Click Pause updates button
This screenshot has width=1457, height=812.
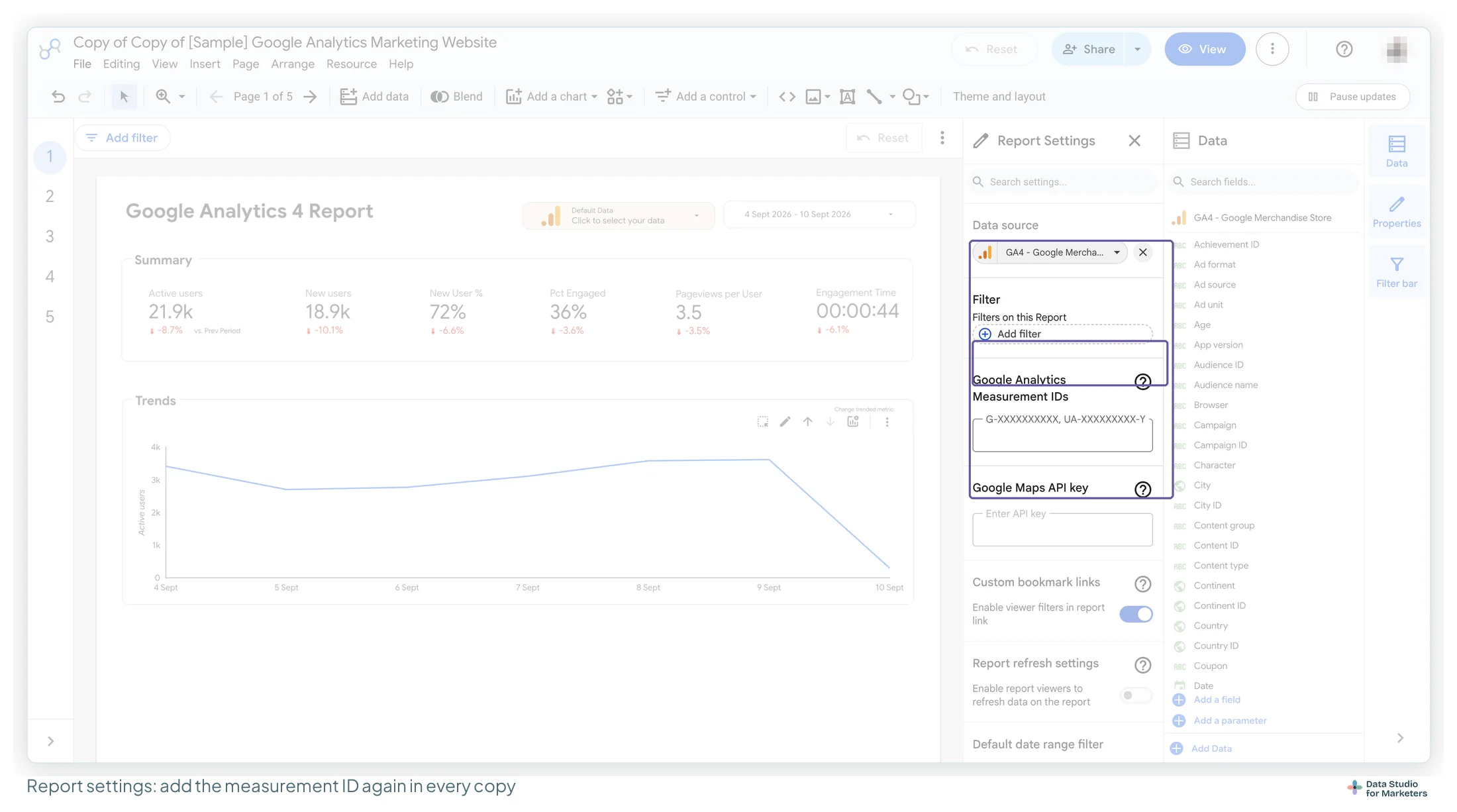click(1352, 97)
